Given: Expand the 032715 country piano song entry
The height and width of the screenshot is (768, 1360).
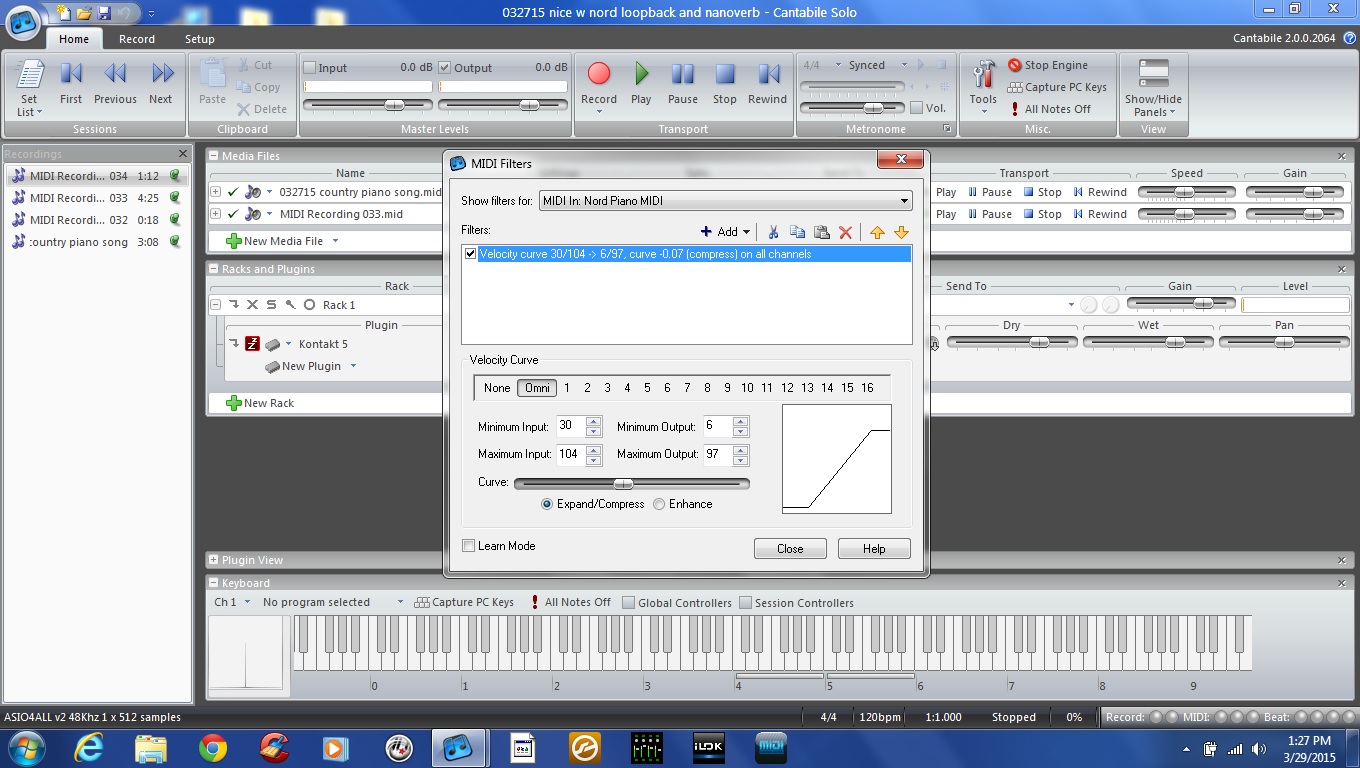Looking at the screenshot, I should (x=215, y=192).
